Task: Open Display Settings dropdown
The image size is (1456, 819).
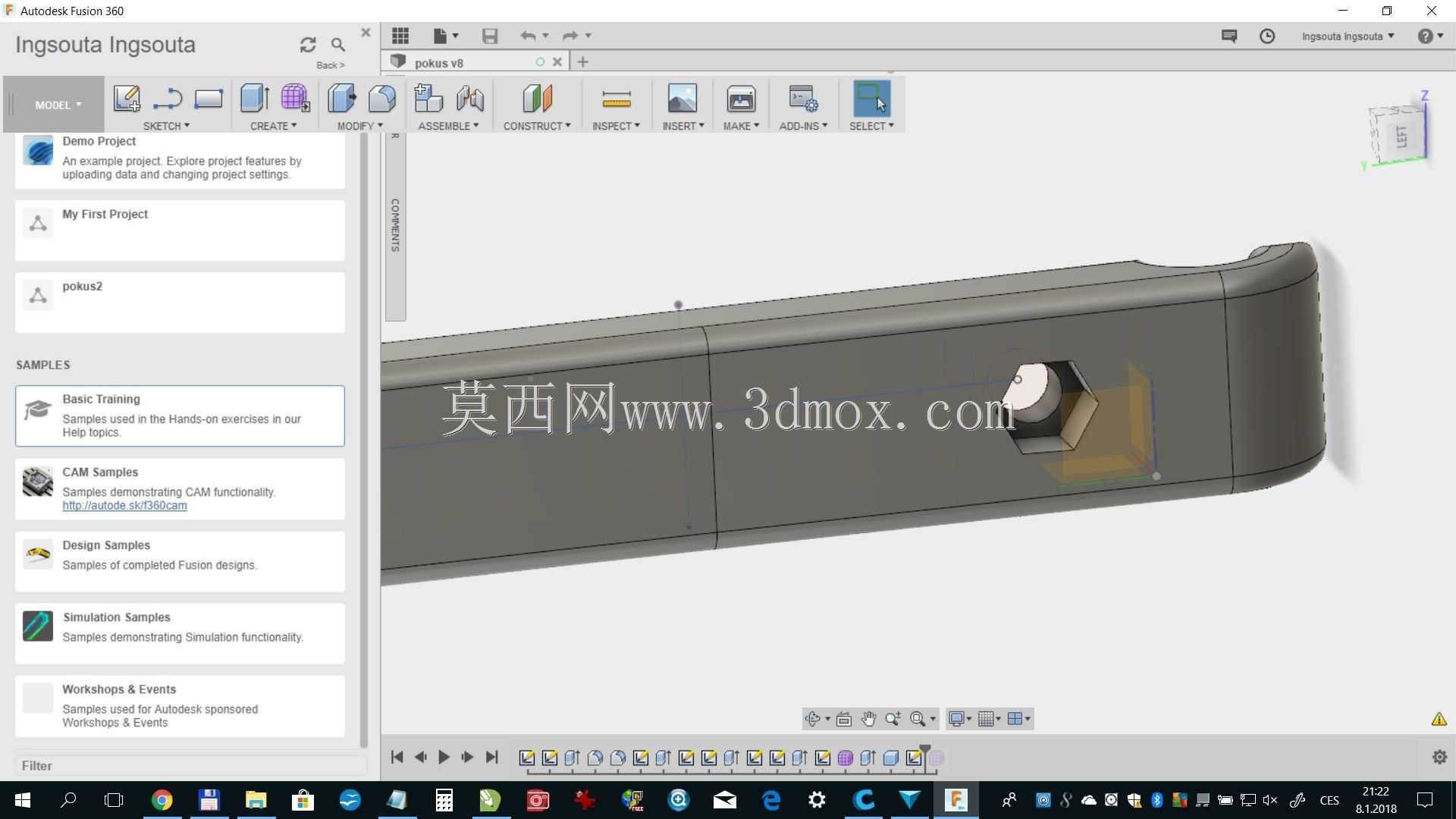Action: coord(959,719)
